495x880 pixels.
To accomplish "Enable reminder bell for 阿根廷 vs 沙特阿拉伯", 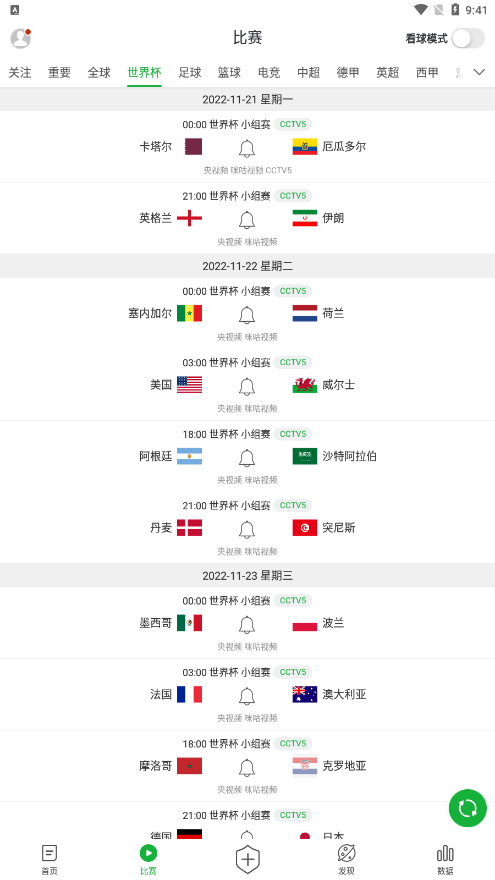I will pyautogui.click(x=247, y=457).
